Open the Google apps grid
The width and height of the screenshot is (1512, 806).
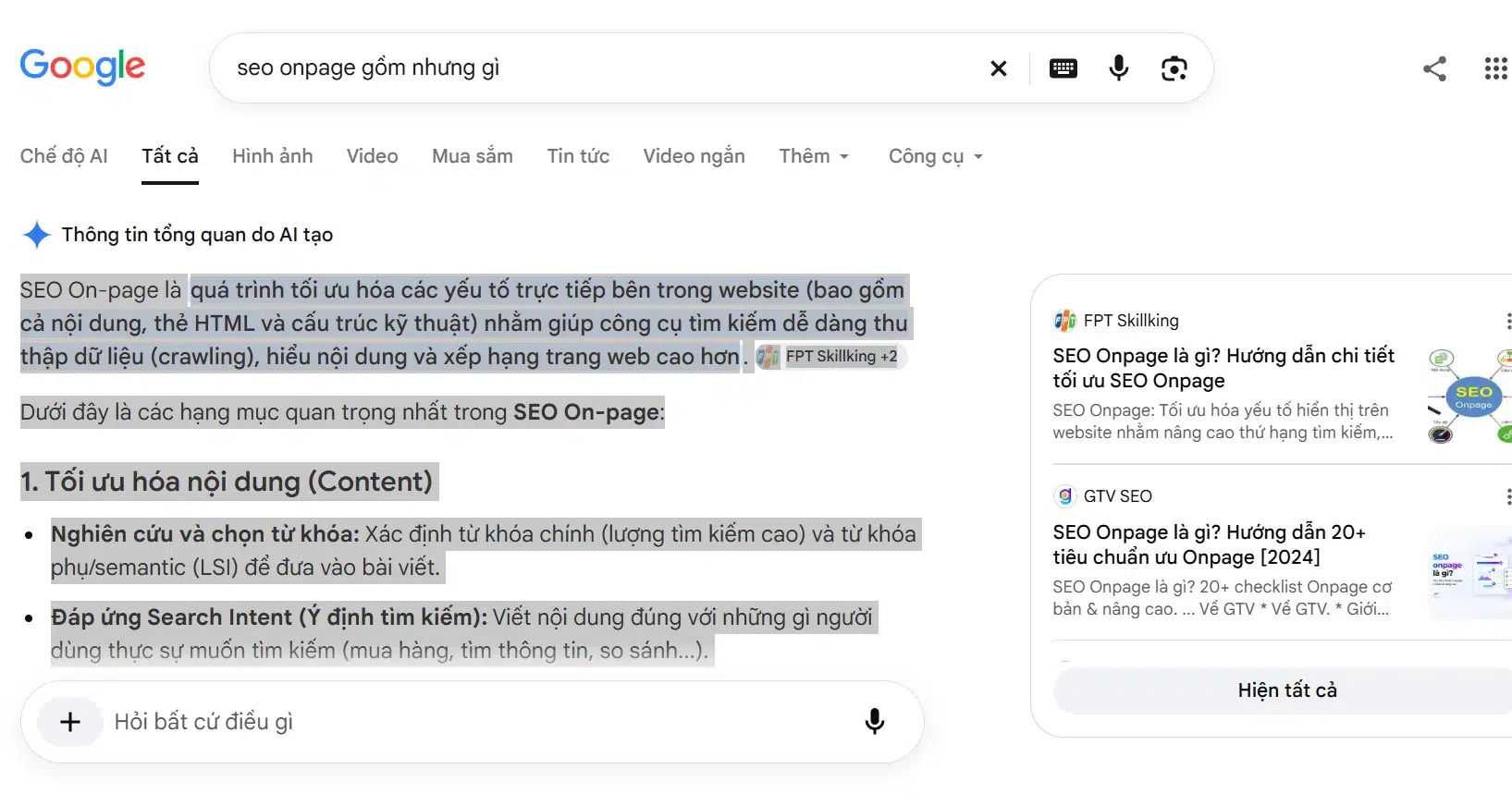click(1495, 68)
